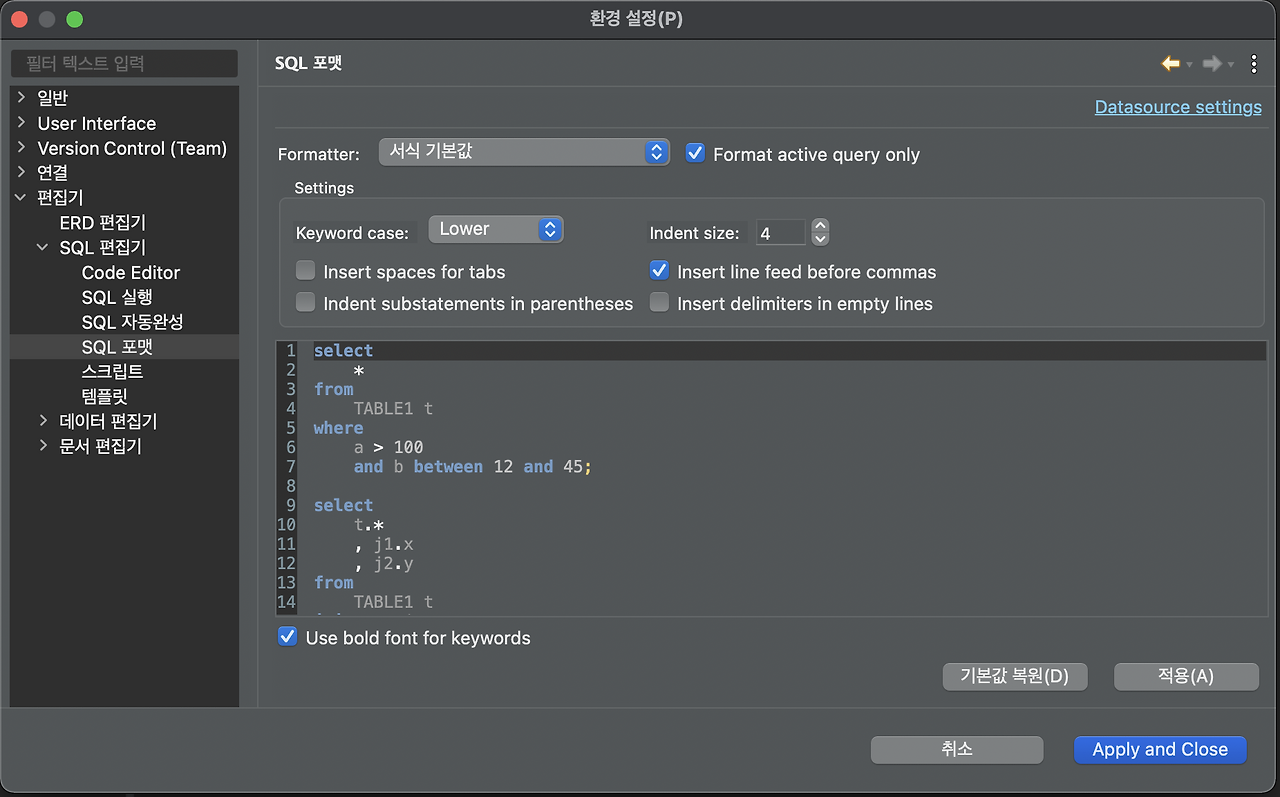The image size is (1280, 797).
Task: Open the Formatter dropdown
Action: coord(524,152)
